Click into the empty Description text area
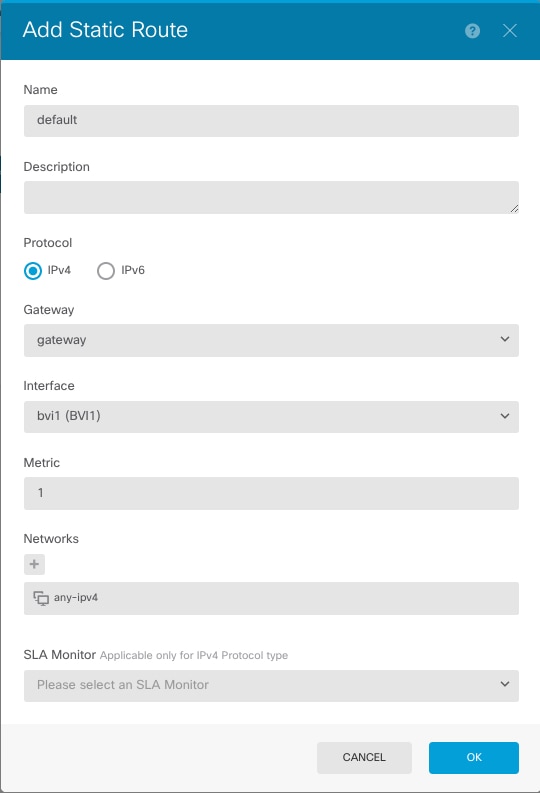The width and height of the screenshot is (540, 793). tap(271, 197)
